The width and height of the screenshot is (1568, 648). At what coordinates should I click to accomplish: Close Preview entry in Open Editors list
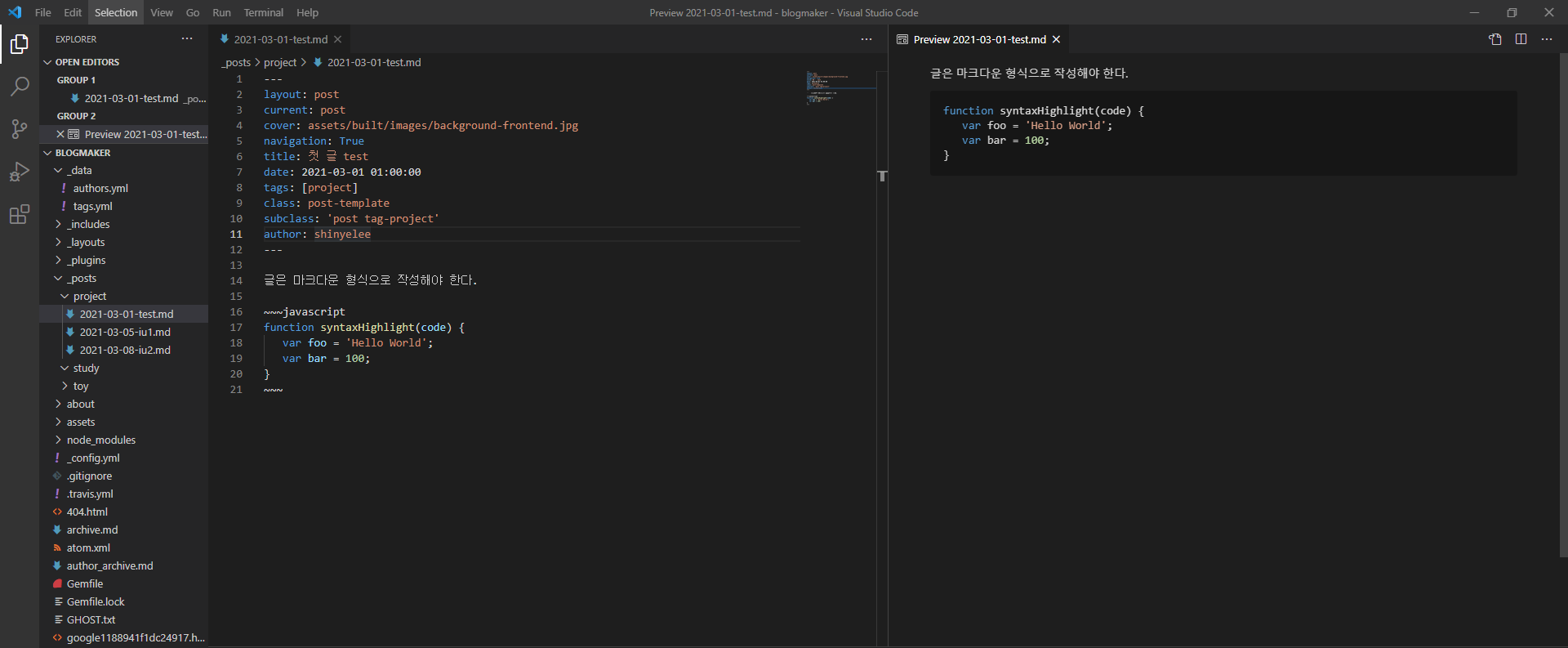pyautogui.click(x=60, y=134)
